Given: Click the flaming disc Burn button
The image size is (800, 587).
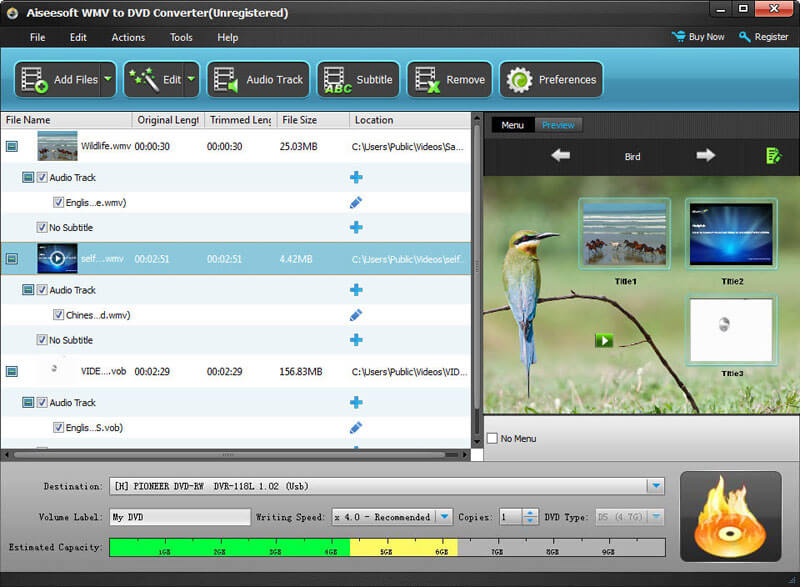Looking at the screenshot, I should (731, 516).
